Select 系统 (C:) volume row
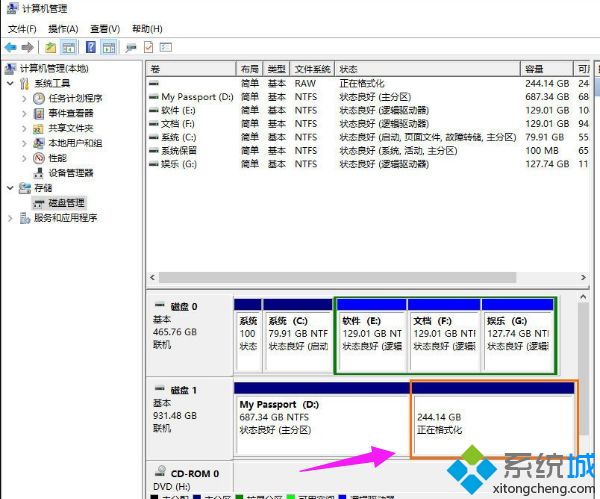The image size is (600, 499). pyautogui.click(x=369, y=137)
